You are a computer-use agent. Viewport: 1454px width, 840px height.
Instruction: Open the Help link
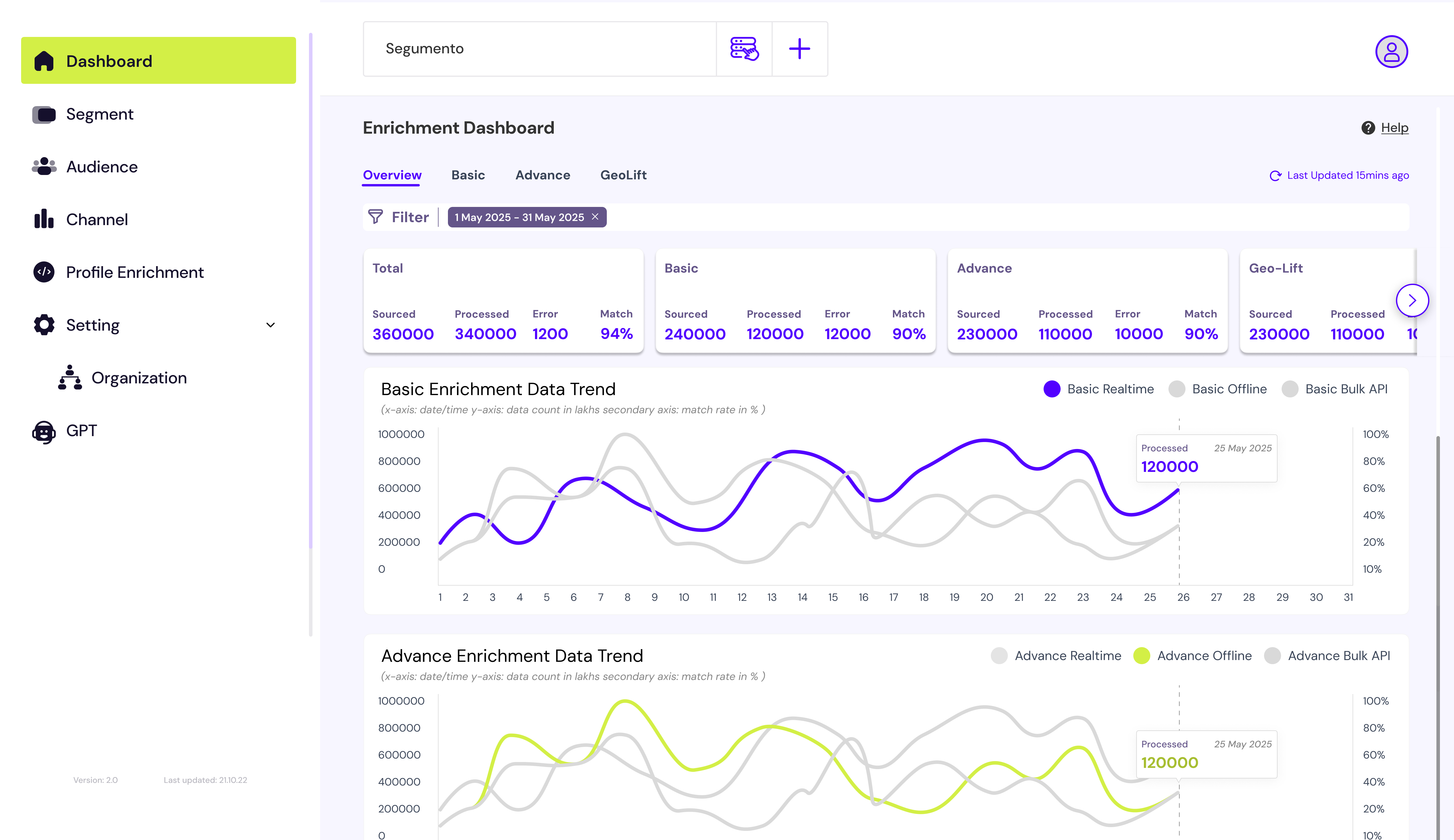[x=1394, y=128]
